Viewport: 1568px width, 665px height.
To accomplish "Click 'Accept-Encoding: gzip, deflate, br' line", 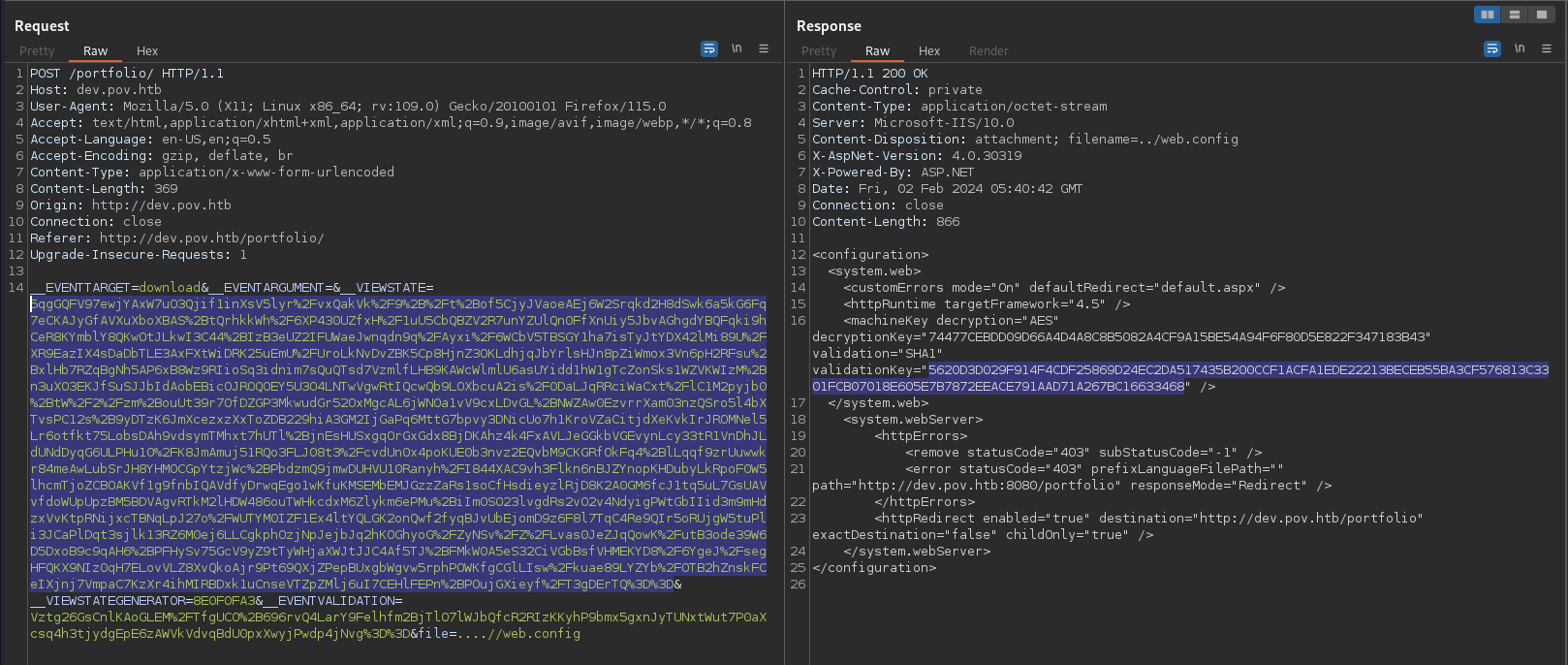I will [x=162, y=155].
